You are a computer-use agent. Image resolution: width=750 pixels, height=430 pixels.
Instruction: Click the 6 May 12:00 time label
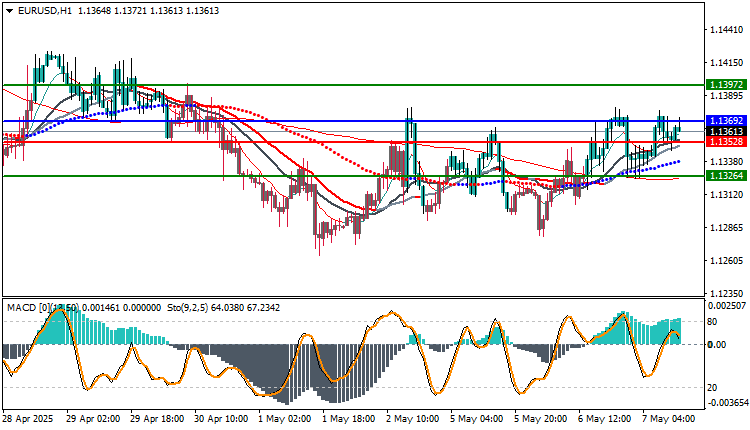pyautogui.click(x=605, y=419)
